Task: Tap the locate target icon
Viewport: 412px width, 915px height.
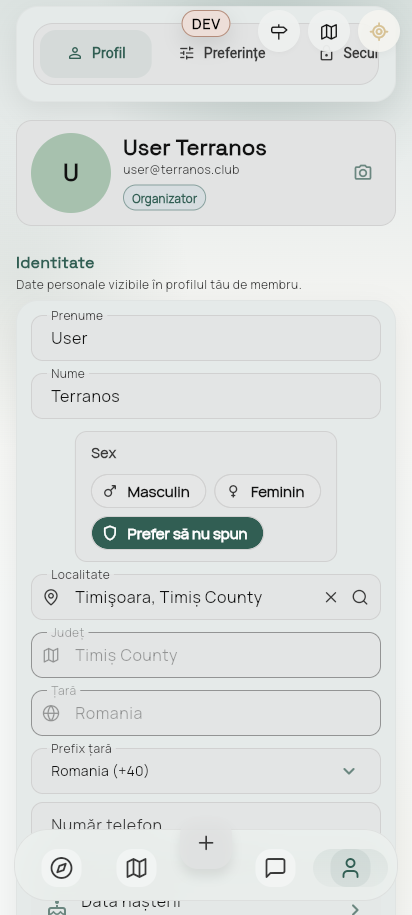Action: 379,32
